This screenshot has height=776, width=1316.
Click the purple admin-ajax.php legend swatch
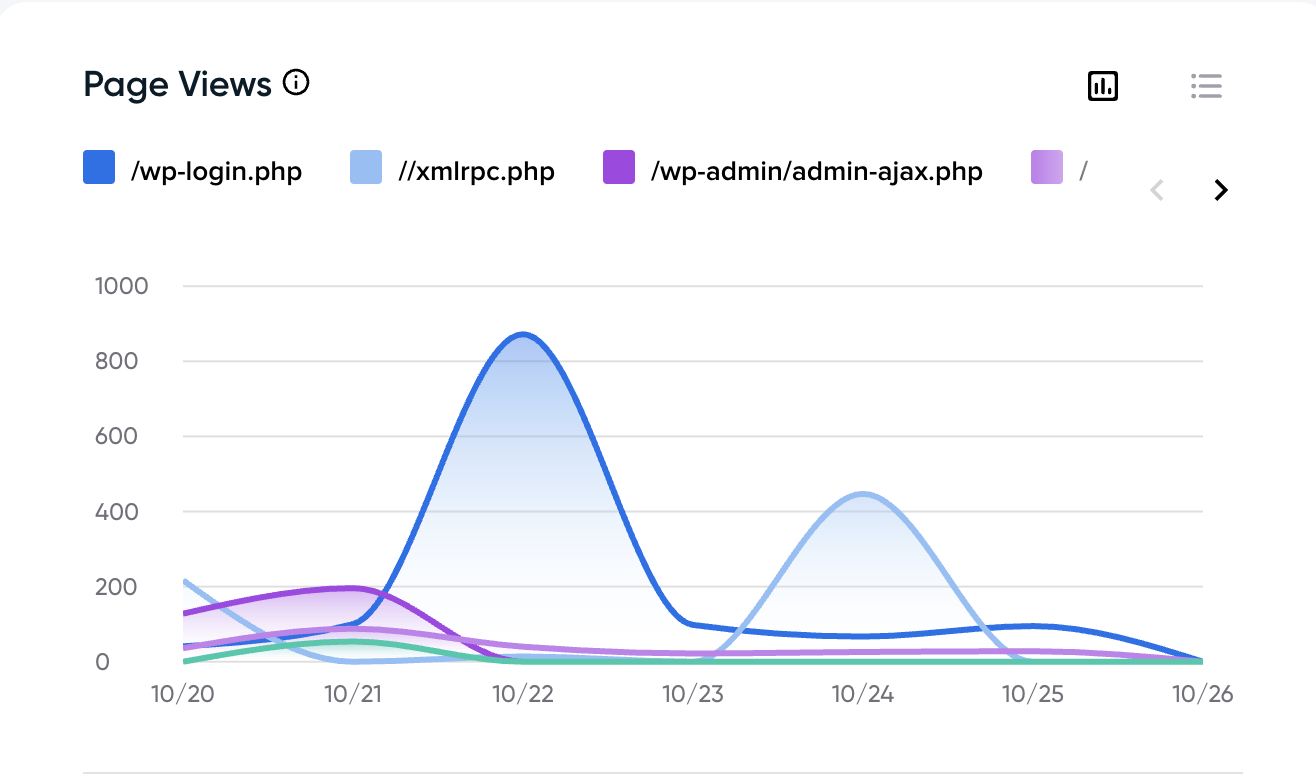coord(618,169)
